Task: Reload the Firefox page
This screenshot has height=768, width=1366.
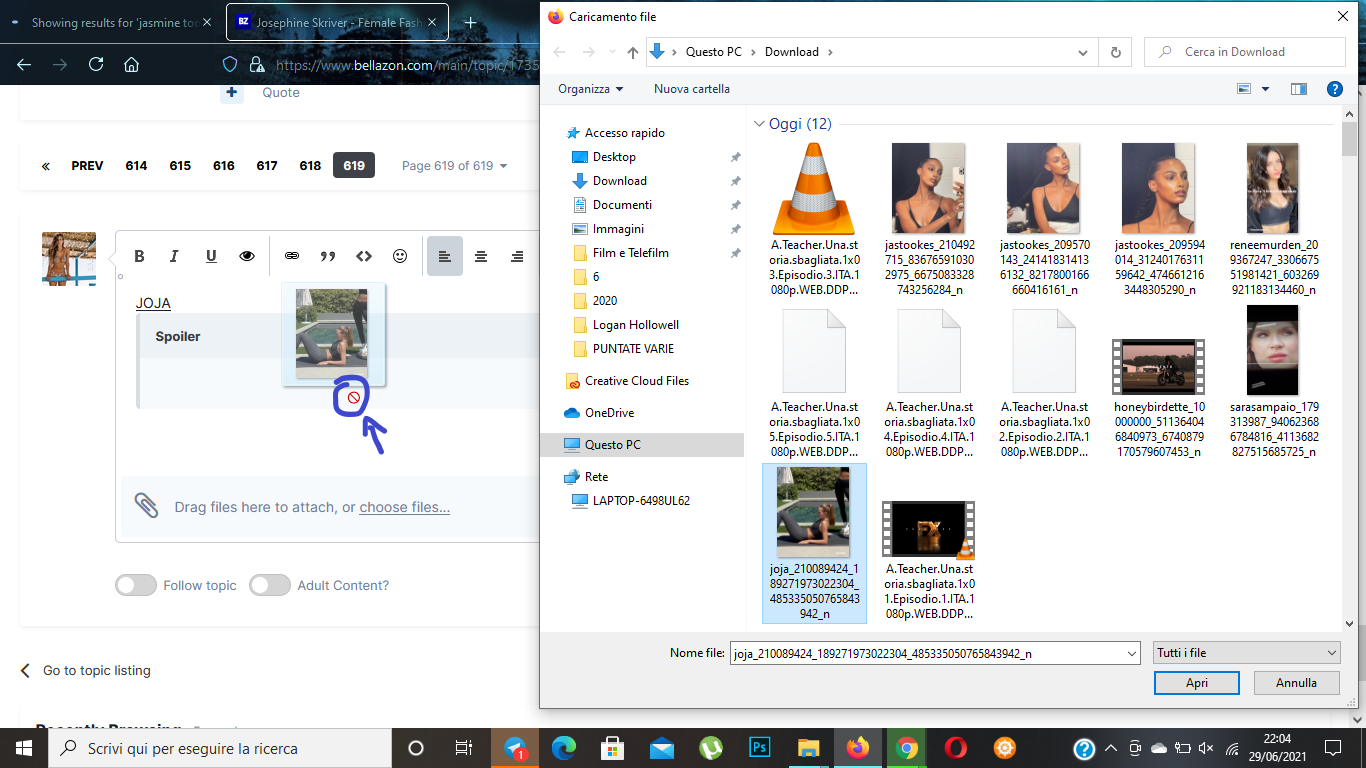Action: [96, 64]
